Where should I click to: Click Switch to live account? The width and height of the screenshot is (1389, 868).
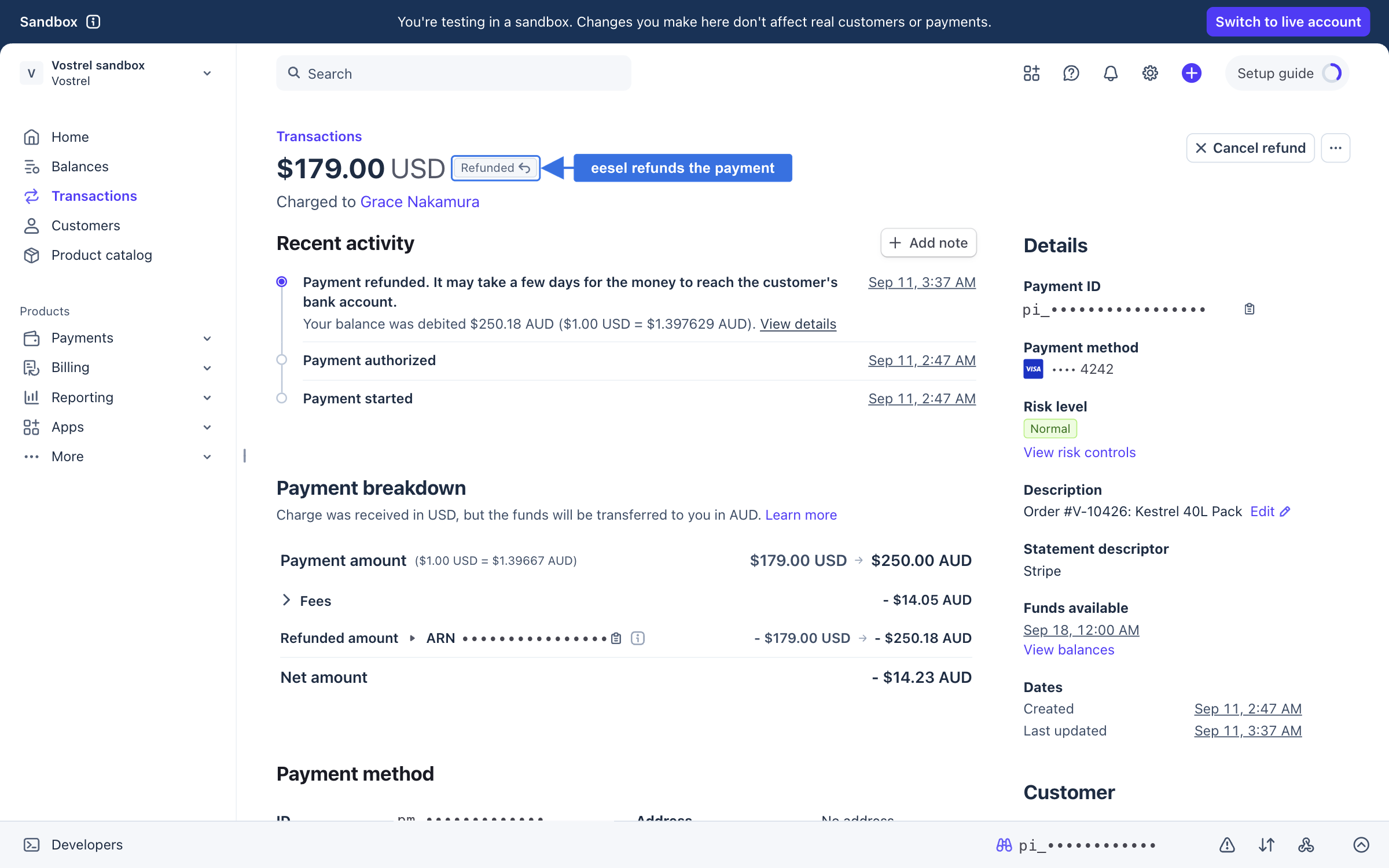pyautogui.click(x=1288, y=21)
